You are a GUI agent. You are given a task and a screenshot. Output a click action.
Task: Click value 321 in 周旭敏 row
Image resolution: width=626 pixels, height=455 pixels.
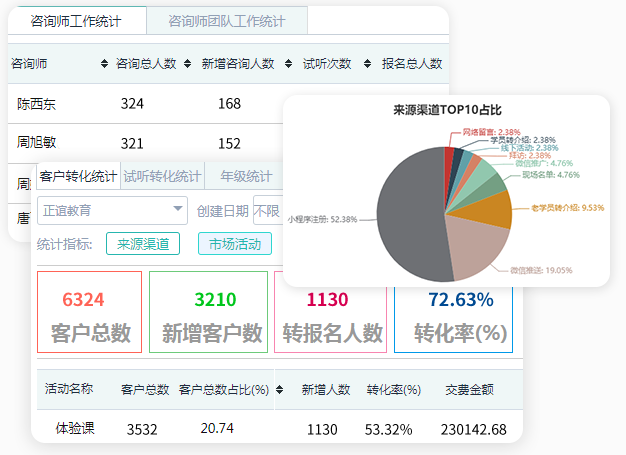(x=132, y=144)
